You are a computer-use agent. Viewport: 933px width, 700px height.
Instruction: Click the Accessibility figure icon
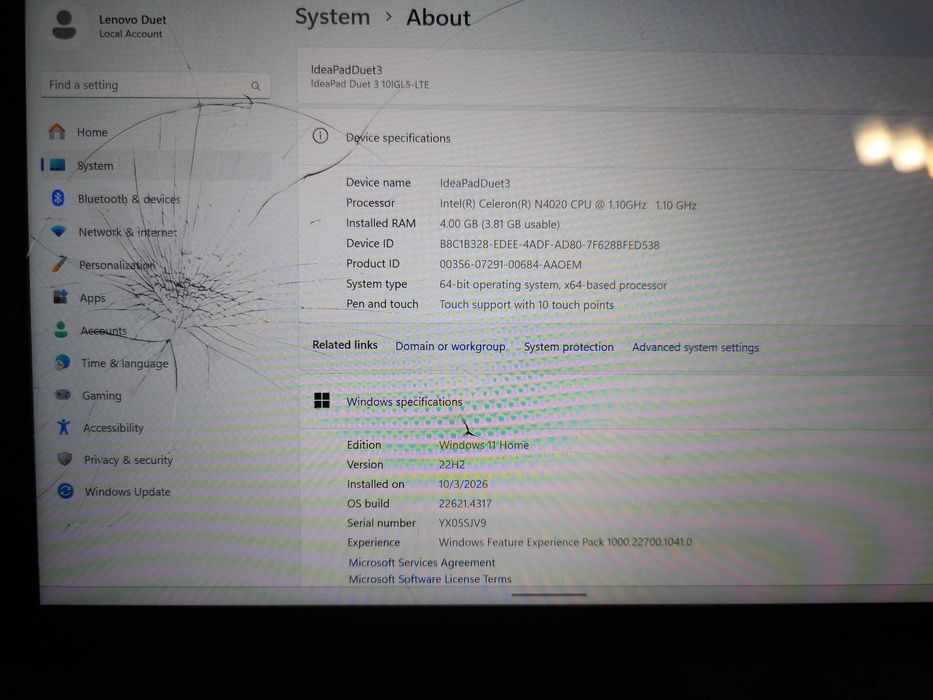pyautogui.click(x=64, y=426)
